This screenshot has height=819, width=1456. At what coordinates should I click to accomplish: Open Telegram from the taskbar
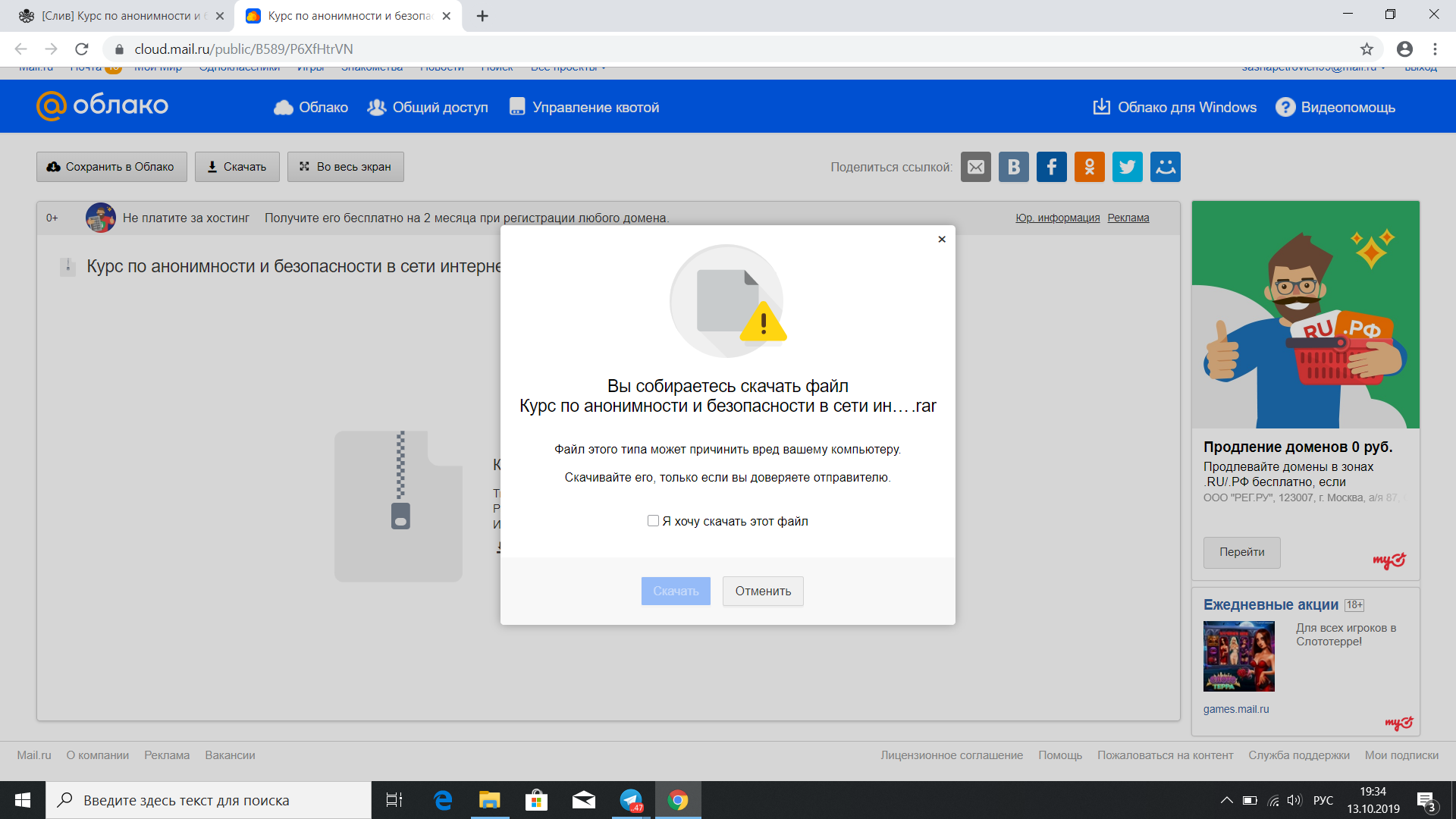click(631, 800)
